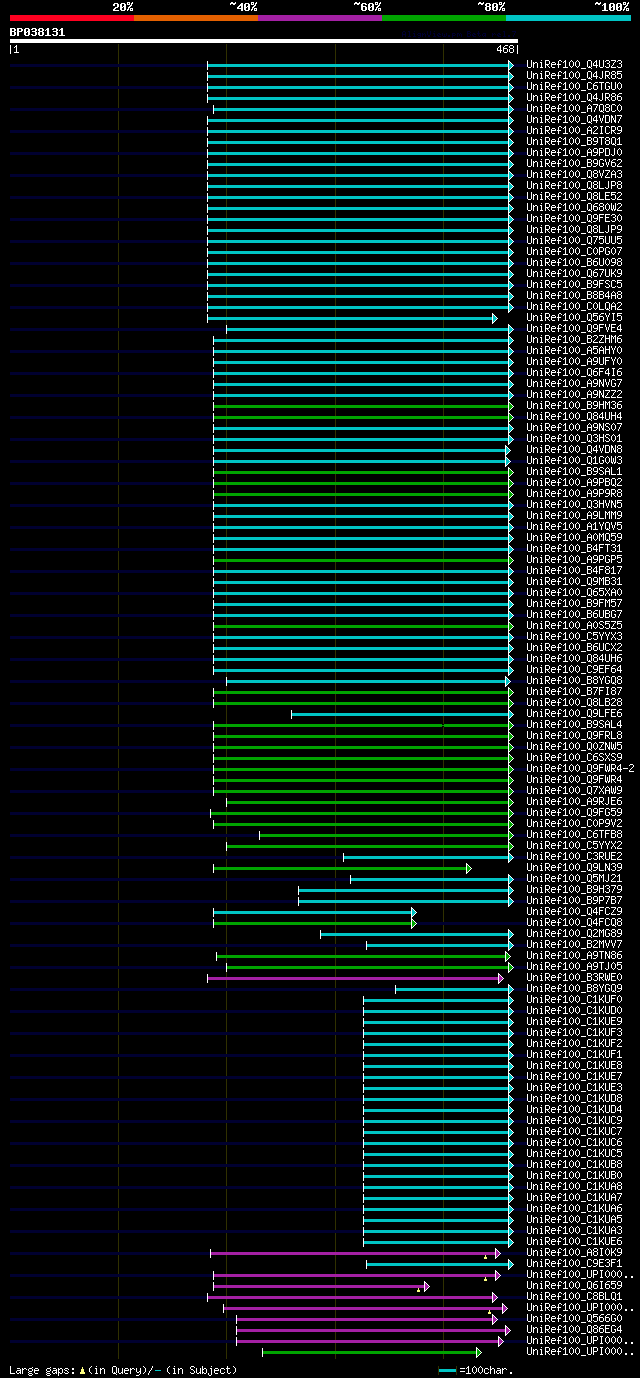Click the arrowhead ending the Q4FCZ9 alignment
The image size is (640, 1378).
pos(413,912)
